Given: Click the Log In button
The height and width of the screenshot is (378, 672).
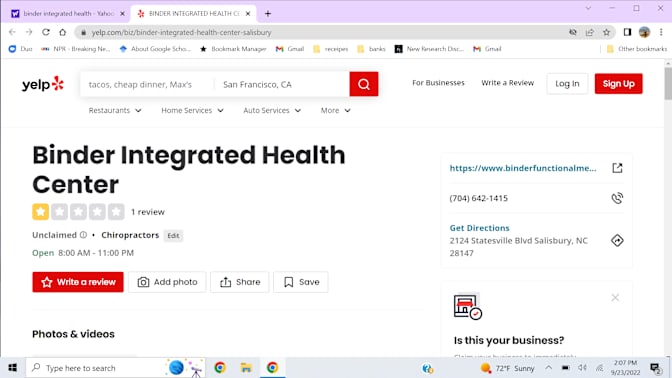Looking at the screenshot, I should pos(567,84).
